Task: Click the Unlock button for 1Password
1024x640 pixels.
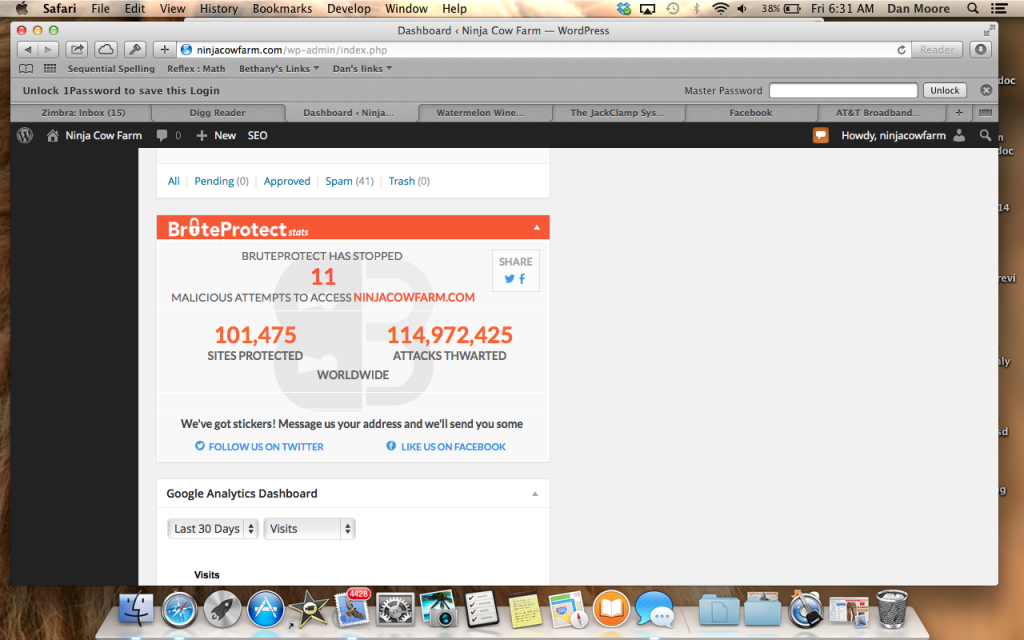Action: 944,90
